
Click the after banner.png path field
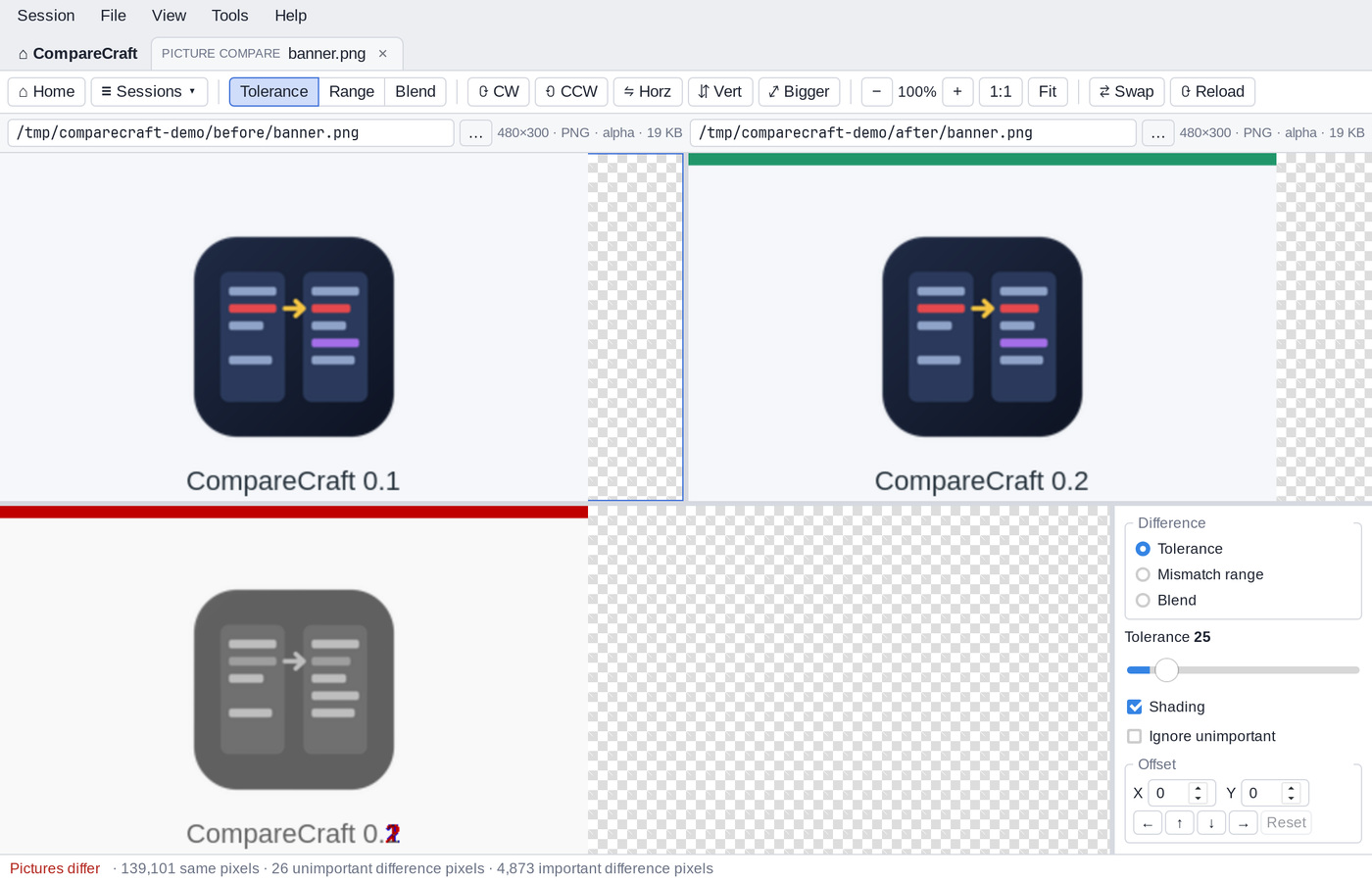[x=912, y=132]
